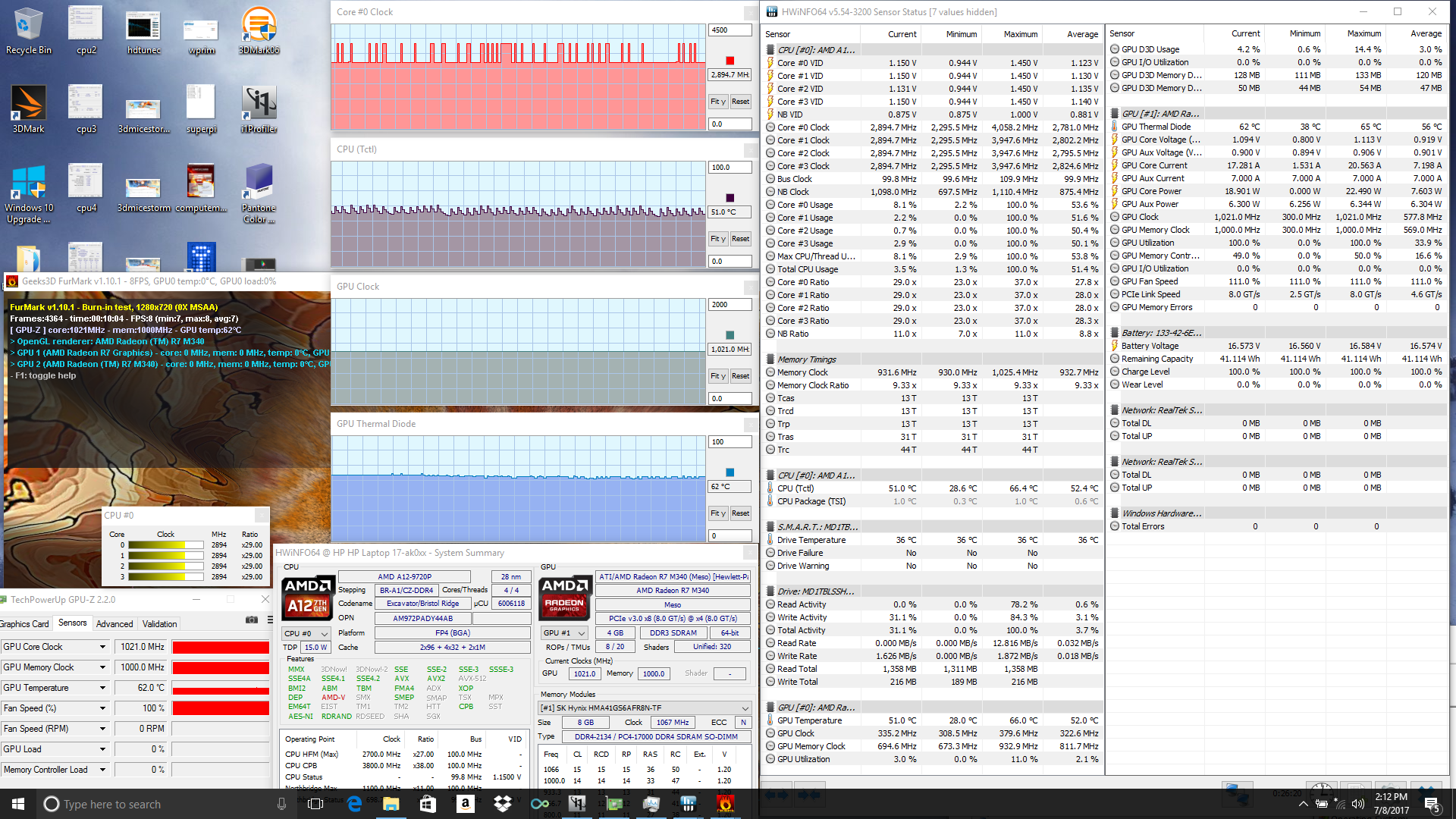This screenshot has height=819, width=1456.
Task: Open the Windows 10 Upgrade shortcut
Action: pyautogui.click(x=29, y=194)
